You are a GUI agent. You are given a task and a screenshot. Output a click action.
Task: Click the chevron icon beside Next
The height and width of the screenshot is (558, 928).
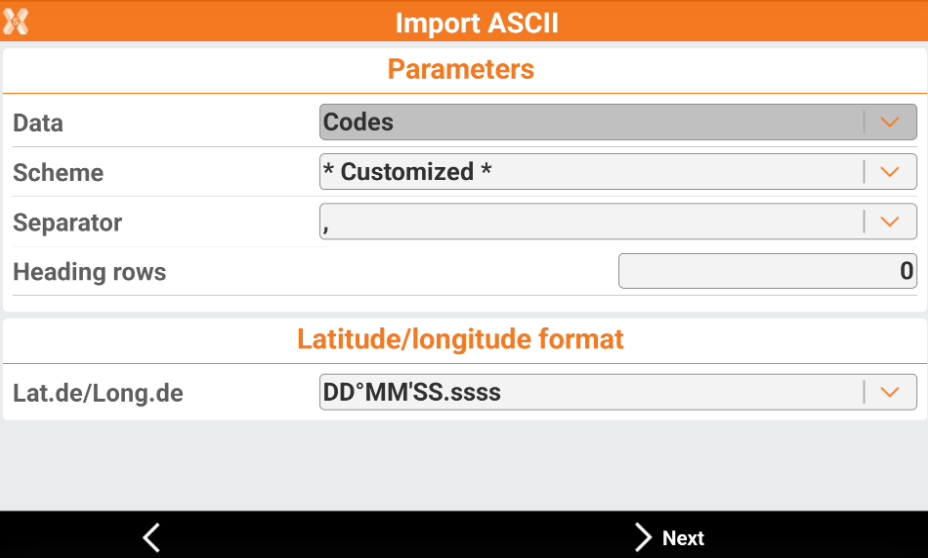click(x=643, y=537)
